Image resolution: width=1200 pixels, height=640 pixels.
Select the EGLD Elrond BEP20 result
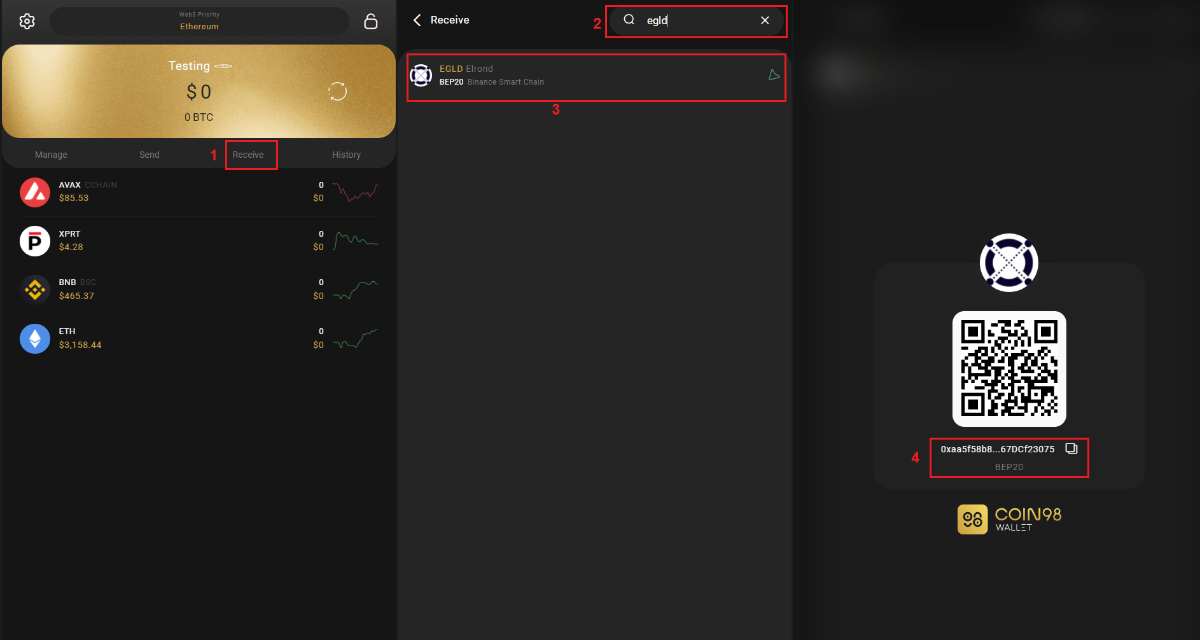596,75
